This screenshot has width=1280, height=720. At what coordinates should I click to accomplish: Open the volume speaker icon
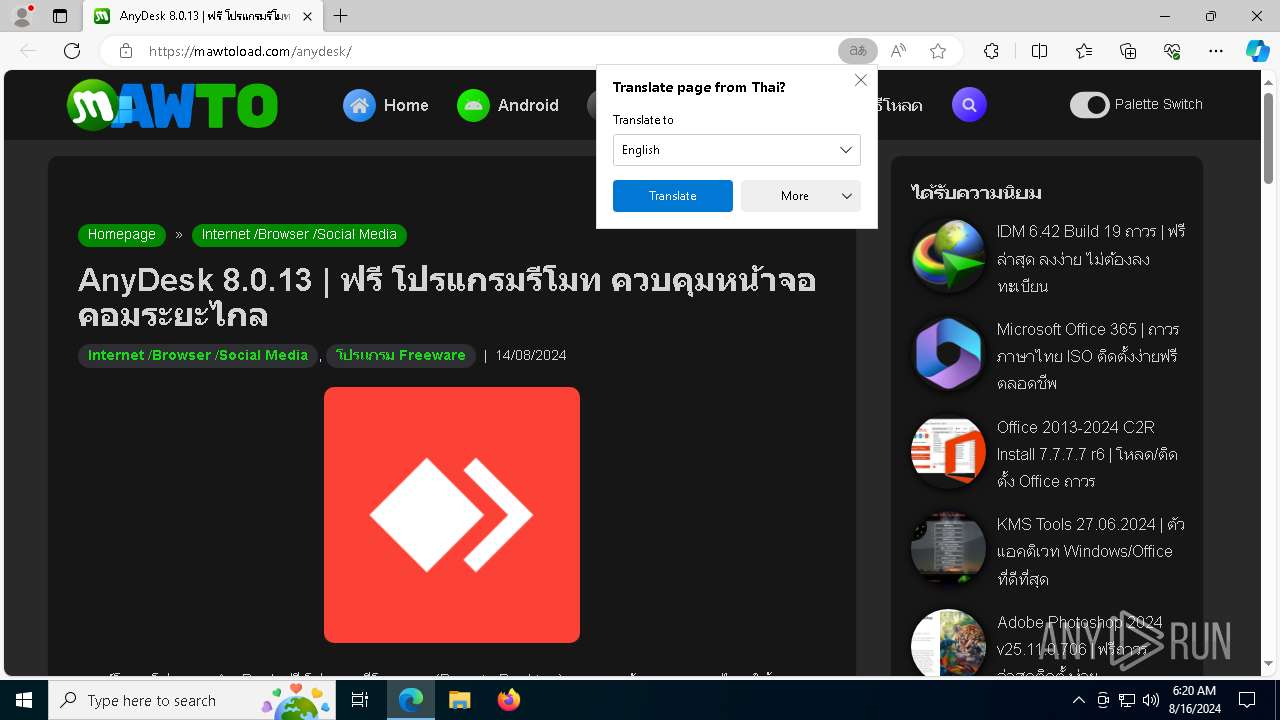pos(1151,701)
